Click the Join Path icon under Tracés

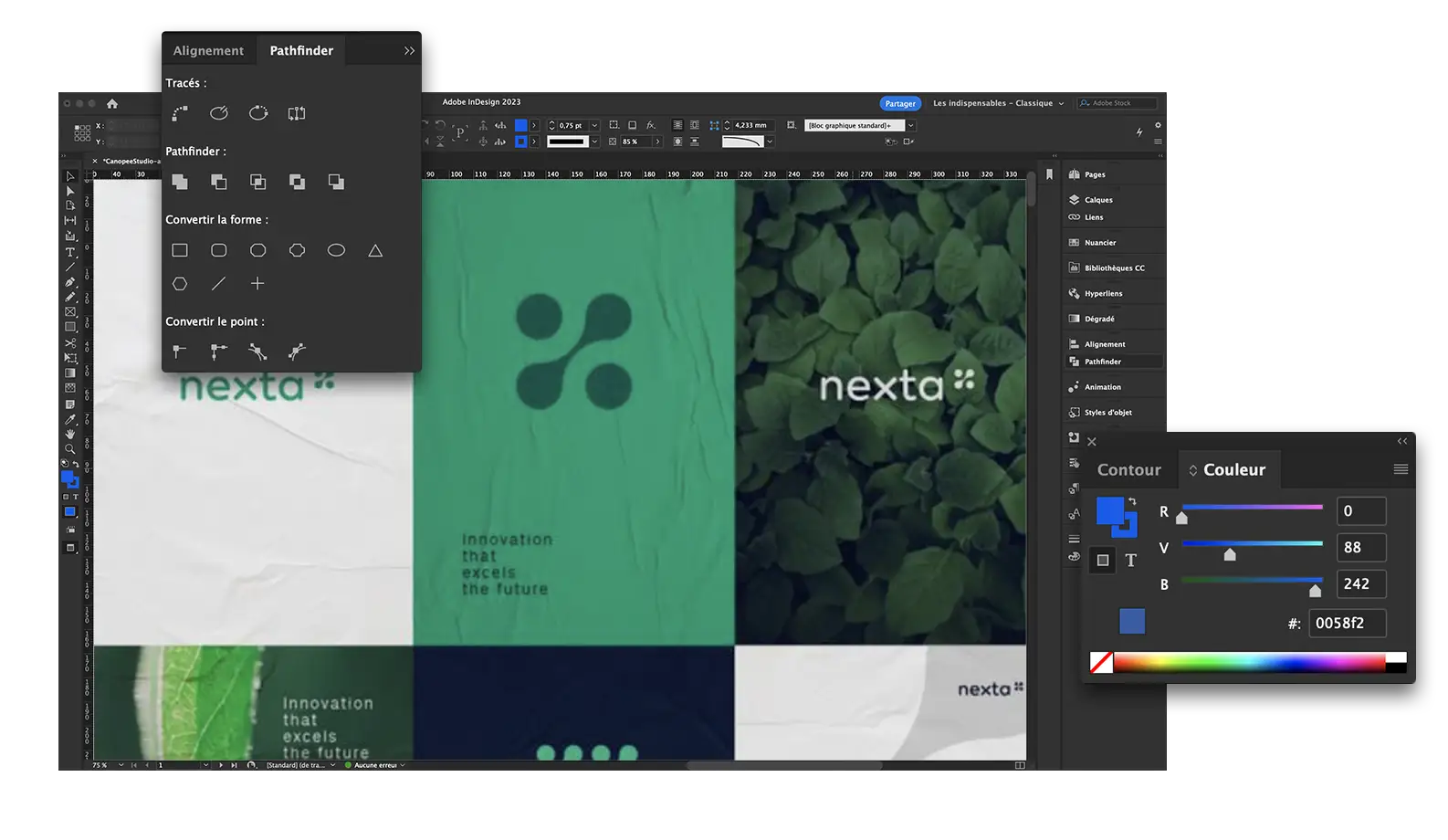click(x=180, y=113)
